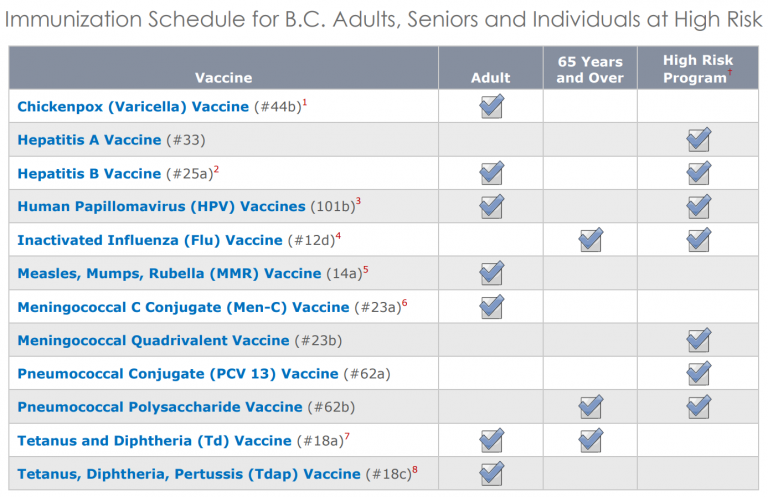The height and width of the screenshot is (497, 768).
Task: Click footnote 8 beside Tdap vaccine
Action: [415, 470]
